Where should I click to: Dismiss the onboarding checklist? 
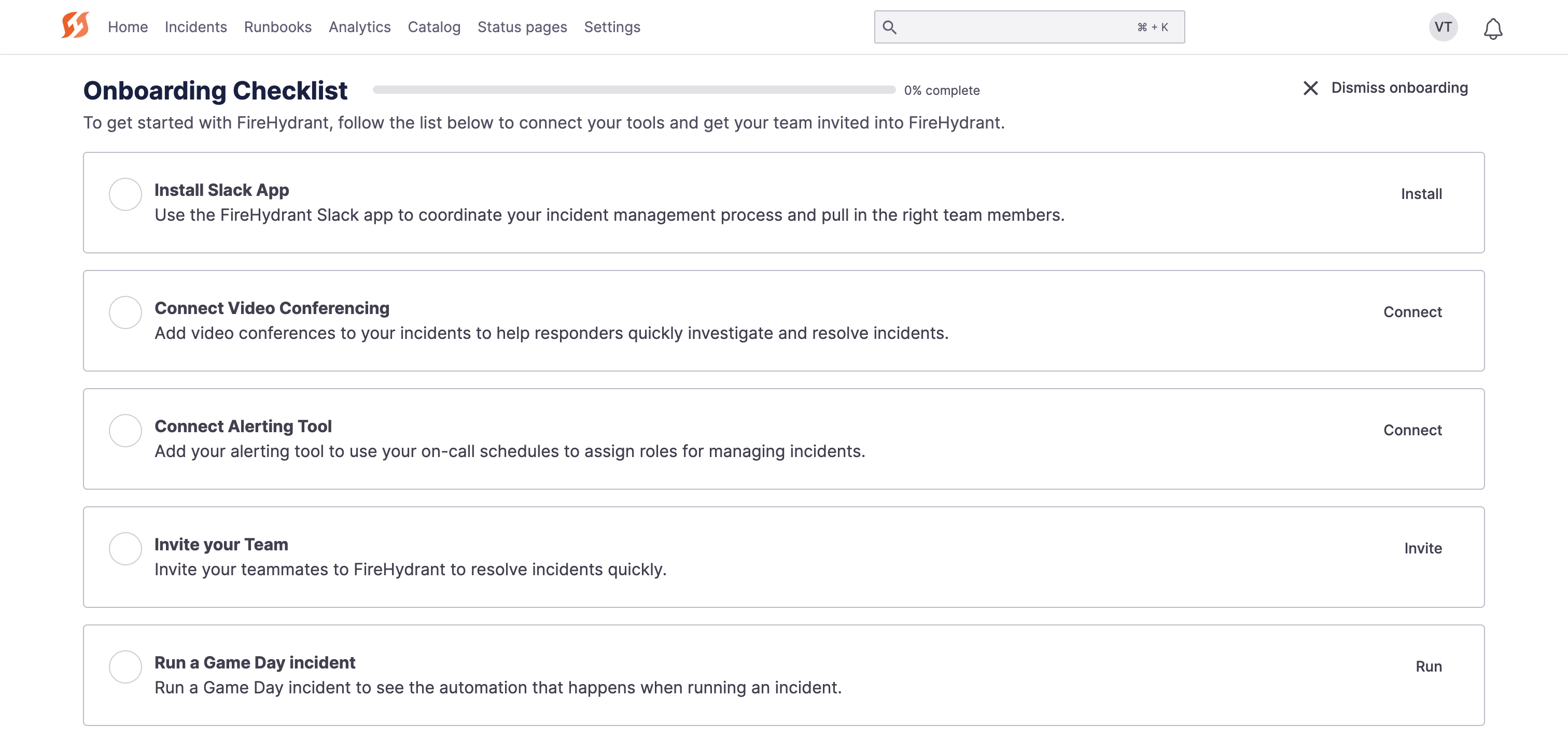[1384, 88]
